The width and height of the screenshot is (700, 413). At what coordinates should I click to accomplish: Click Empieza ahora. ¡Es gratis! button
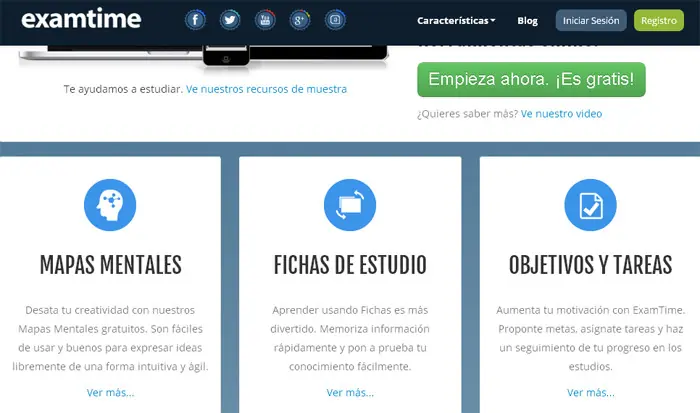point(531,79)
